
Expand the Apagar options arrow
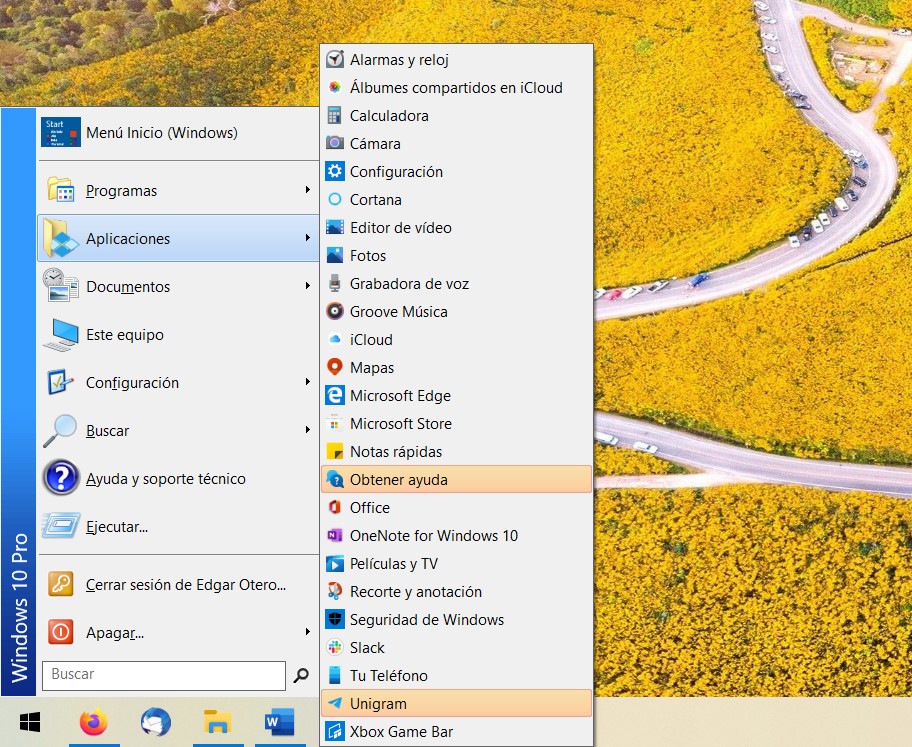308,632
